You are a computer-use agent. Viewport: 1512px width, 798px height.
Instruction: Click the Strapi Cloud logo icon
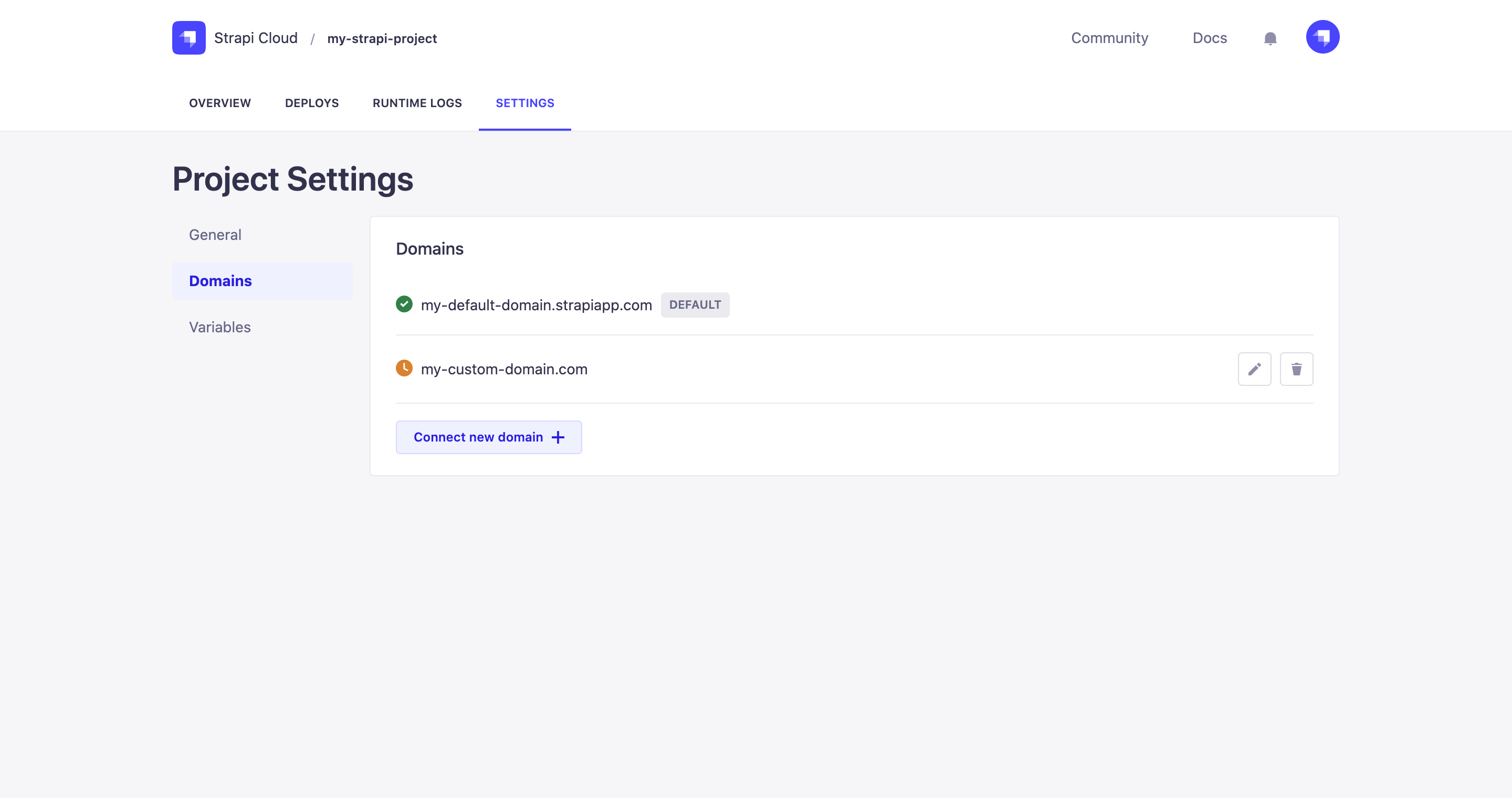(189, 38)
